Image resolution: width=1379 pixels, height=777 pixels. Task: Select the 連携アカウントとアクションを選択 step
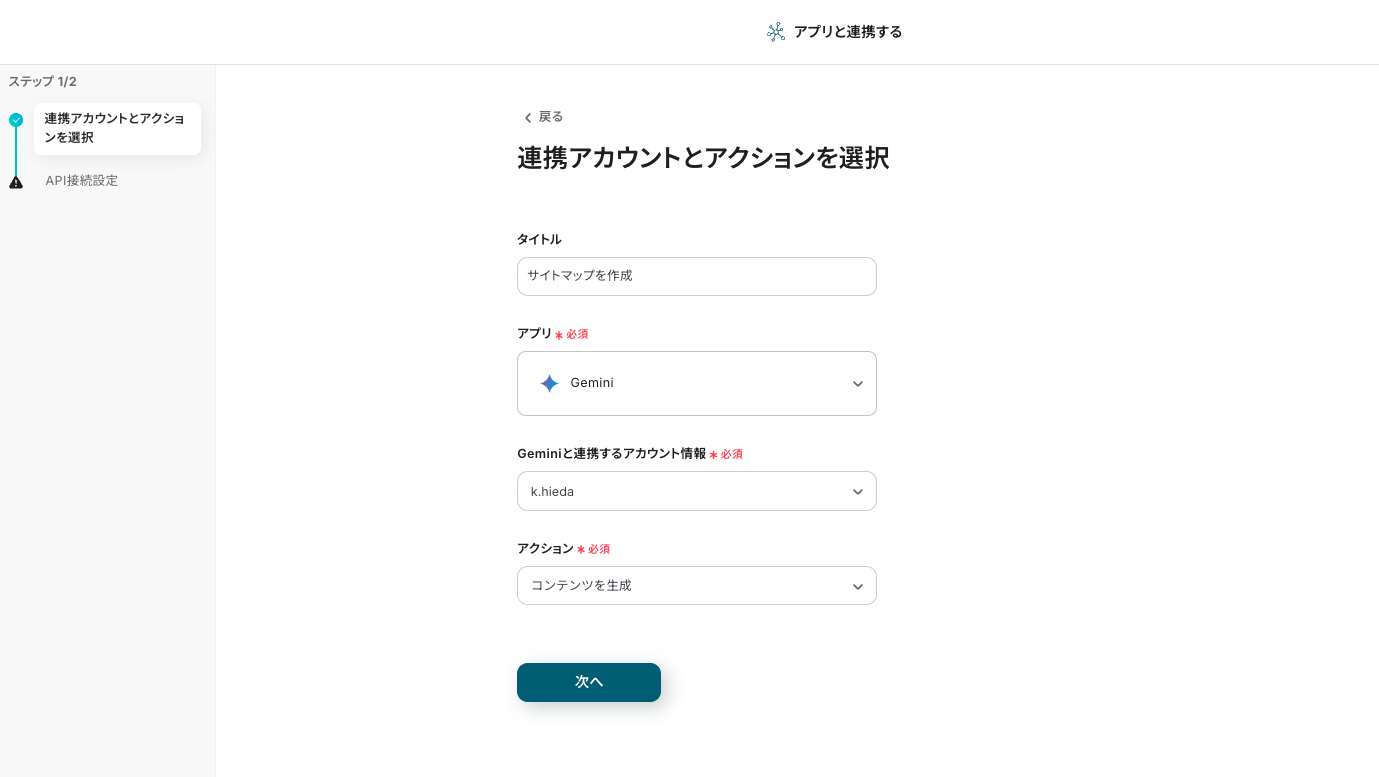pyautogui.click(x=116, y=128)
